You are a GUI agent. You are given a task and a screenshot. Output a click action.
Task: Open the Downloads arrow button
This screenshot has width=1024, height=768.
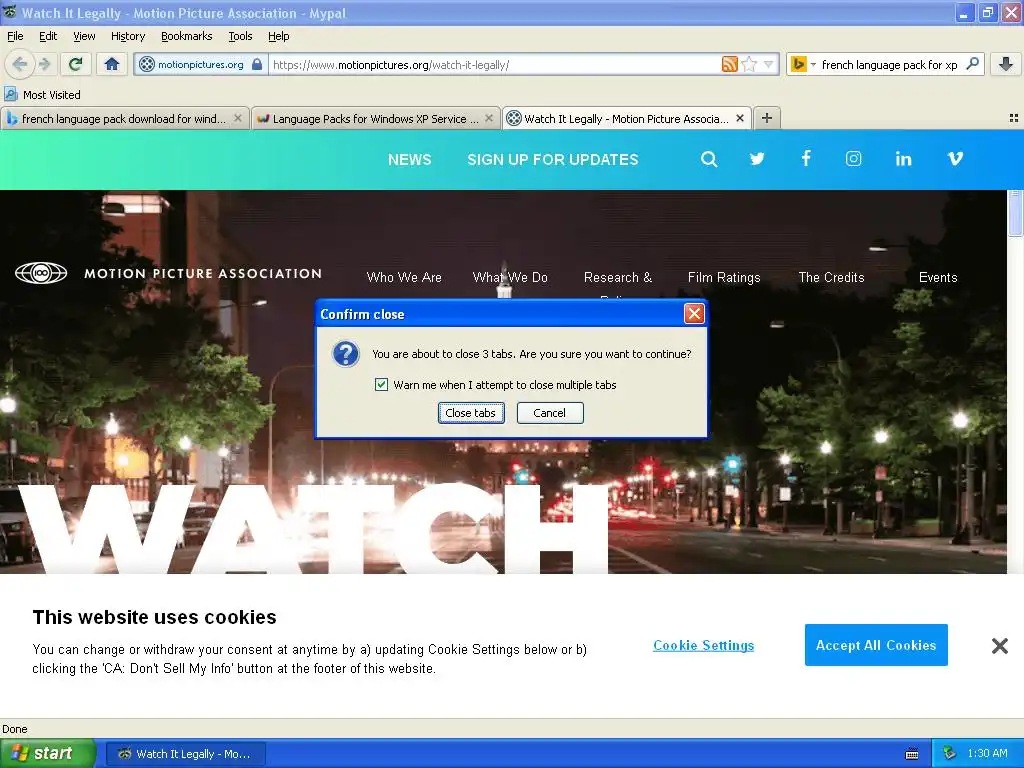coord(1006,64)
